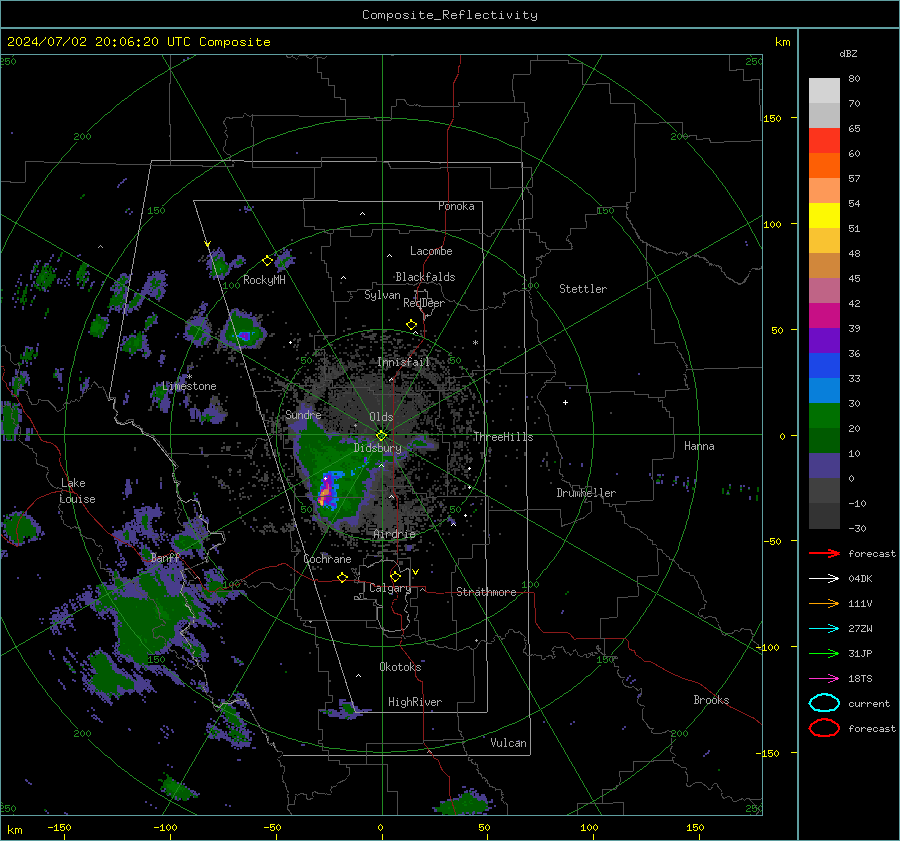This screenshot has height=841, width=900.
Task: Select the bright green 30 dBZ swatch
Action: (824, 416)
